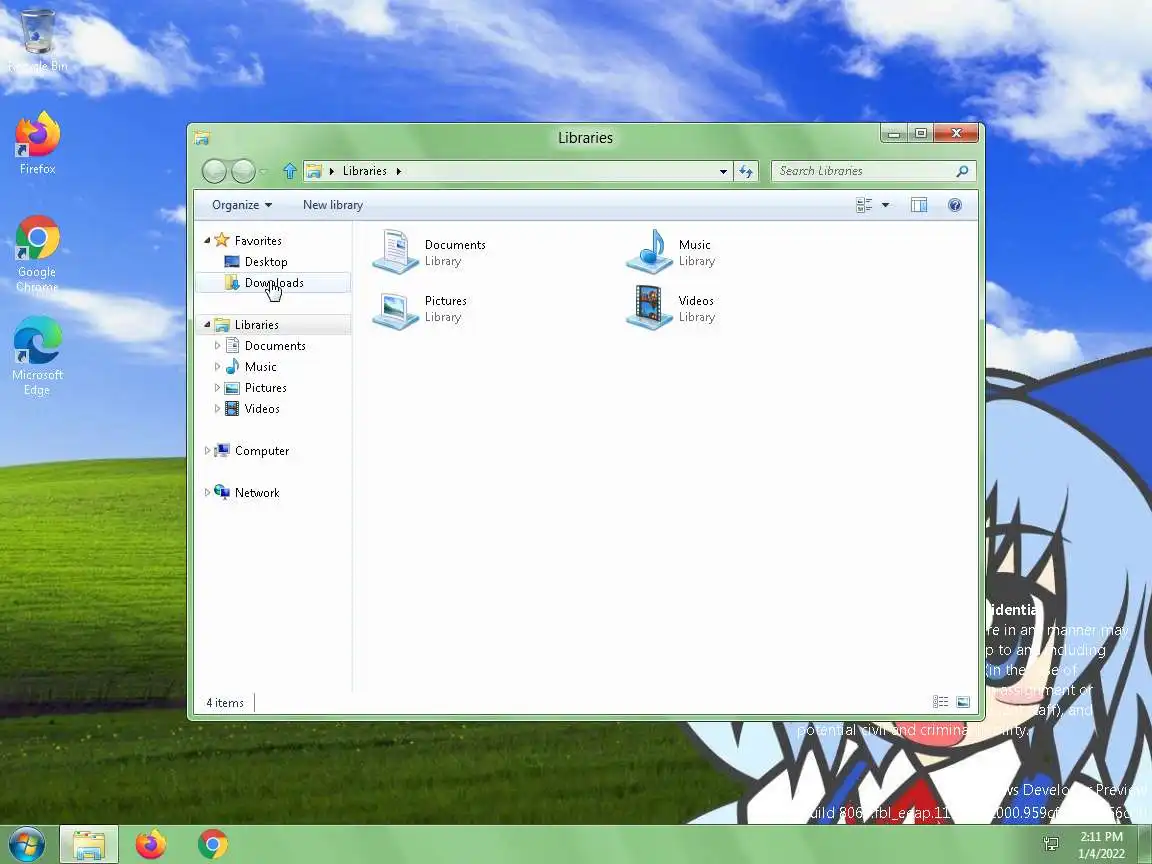
Task: Expand the Pictures tree node
Action: [217, 387]
